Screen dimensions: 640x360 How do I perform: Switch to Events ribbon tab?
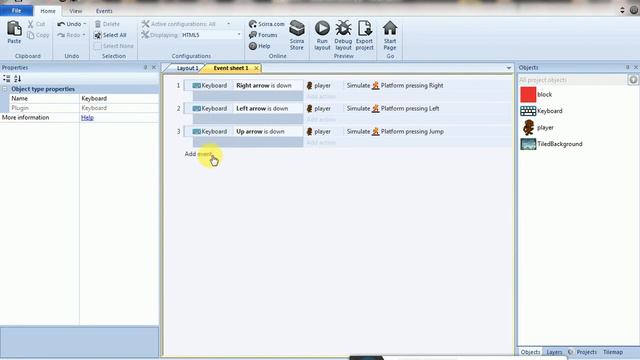click(104, 11)
